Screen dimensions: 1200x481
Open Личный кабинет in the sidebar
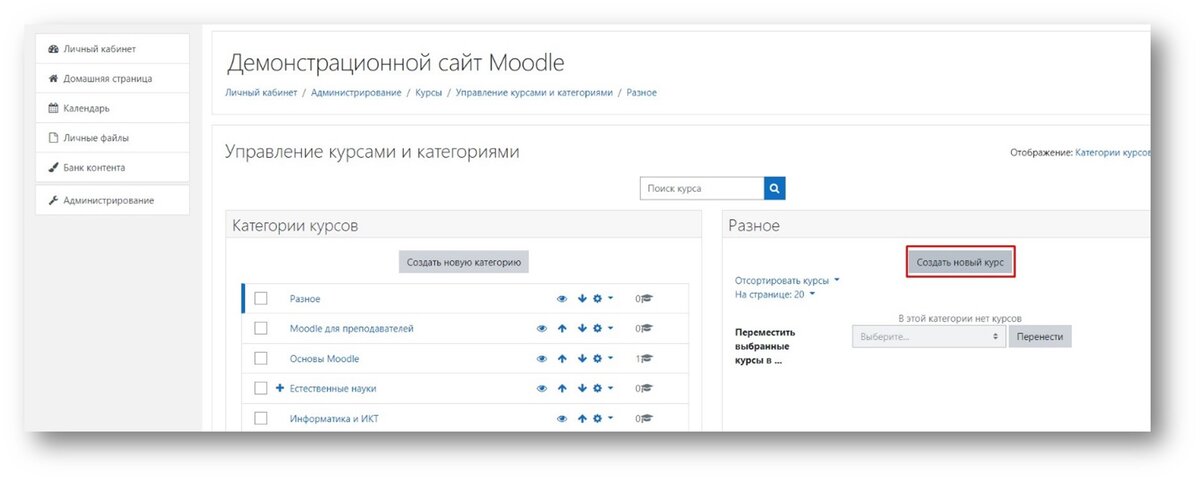pyautogui.click(x=112, y=48)
